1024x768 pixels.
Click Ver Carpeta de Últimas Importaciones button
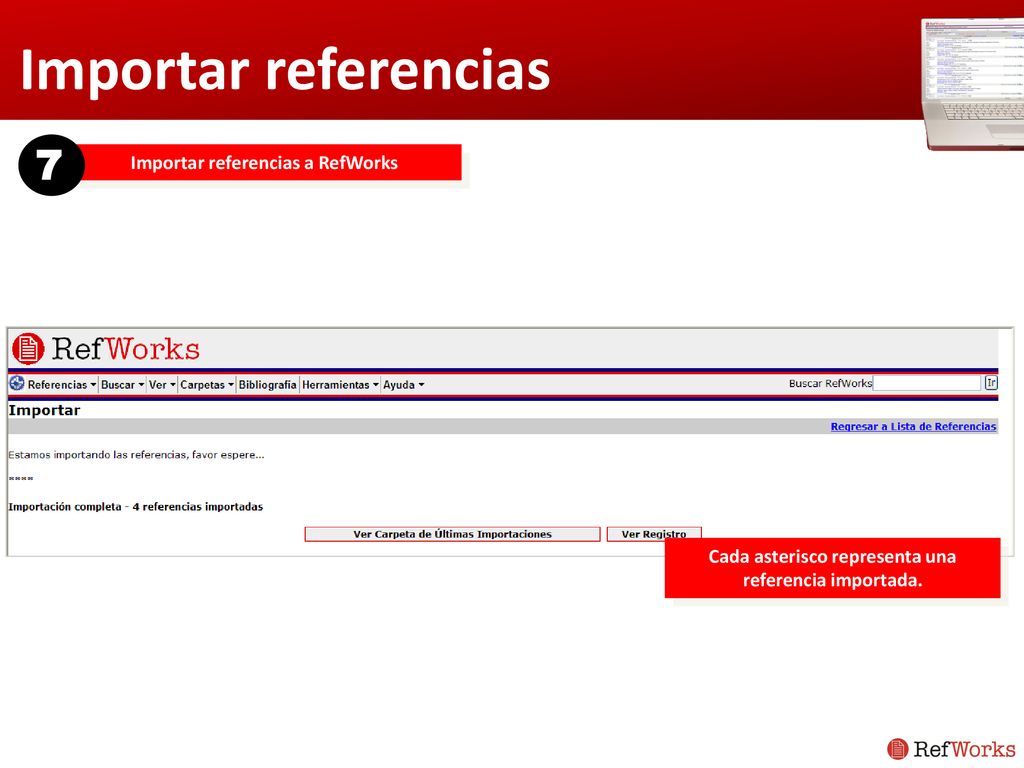(x=452, y=534)
